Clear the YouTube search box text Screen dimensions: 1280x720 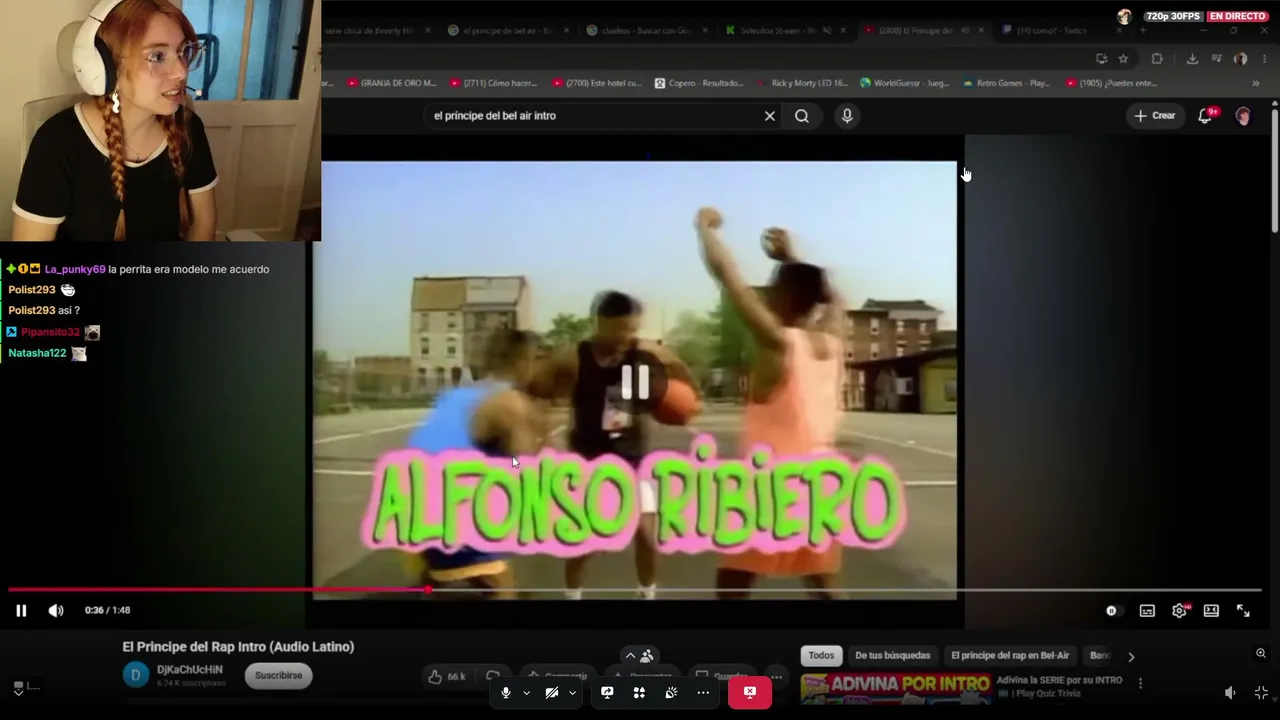click(x=770, y=116)
